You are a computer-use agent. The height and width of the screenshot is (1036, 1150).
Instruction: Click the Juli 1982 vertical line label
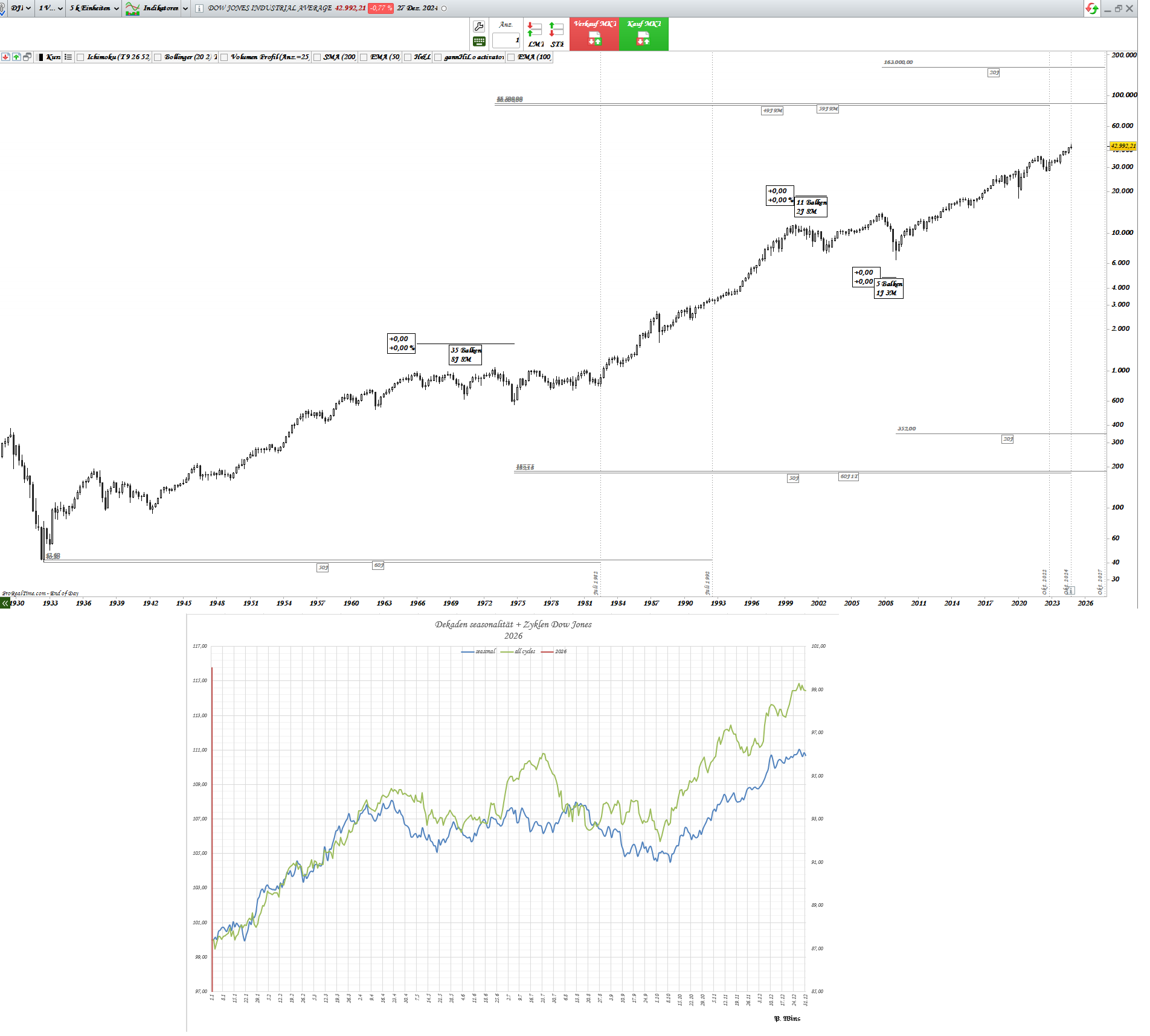pos(596,583)
